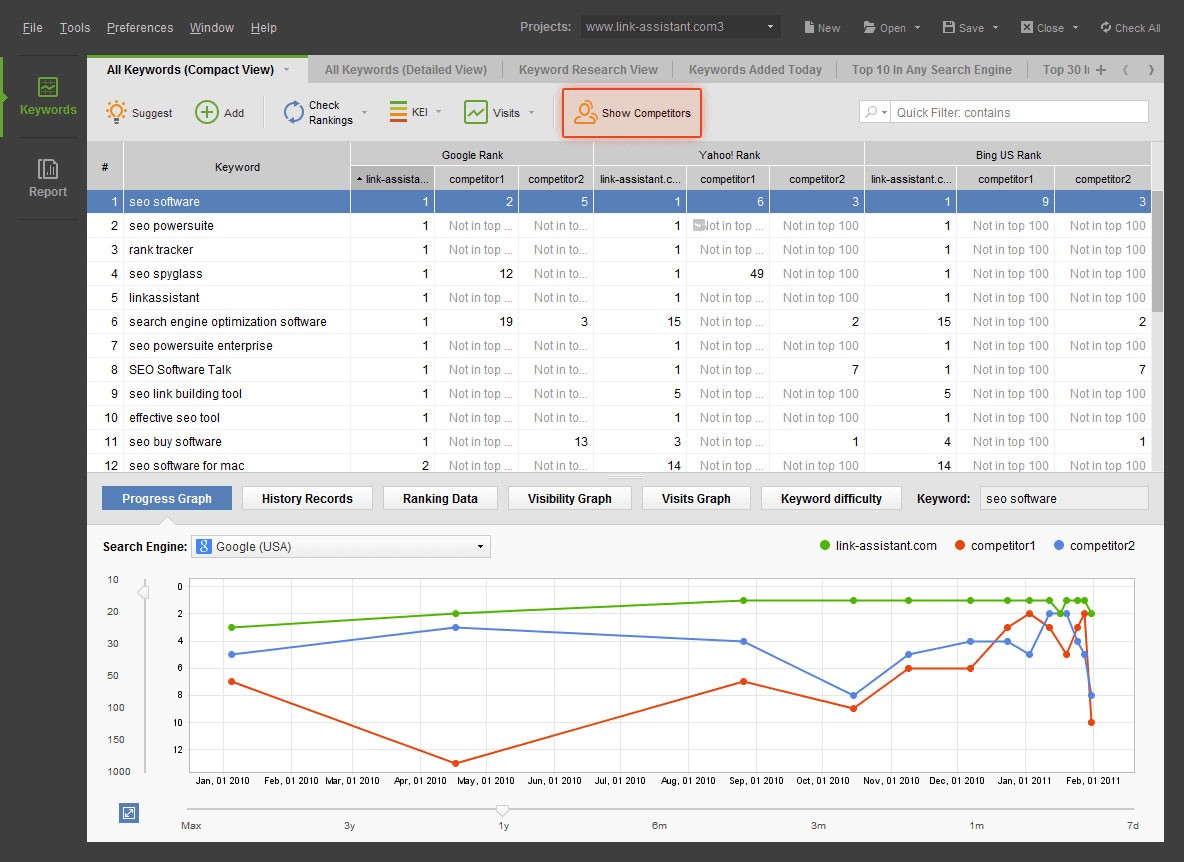Click the Show Competitors button
This screenshot has width=1184, height=862.
coord(631,112)
